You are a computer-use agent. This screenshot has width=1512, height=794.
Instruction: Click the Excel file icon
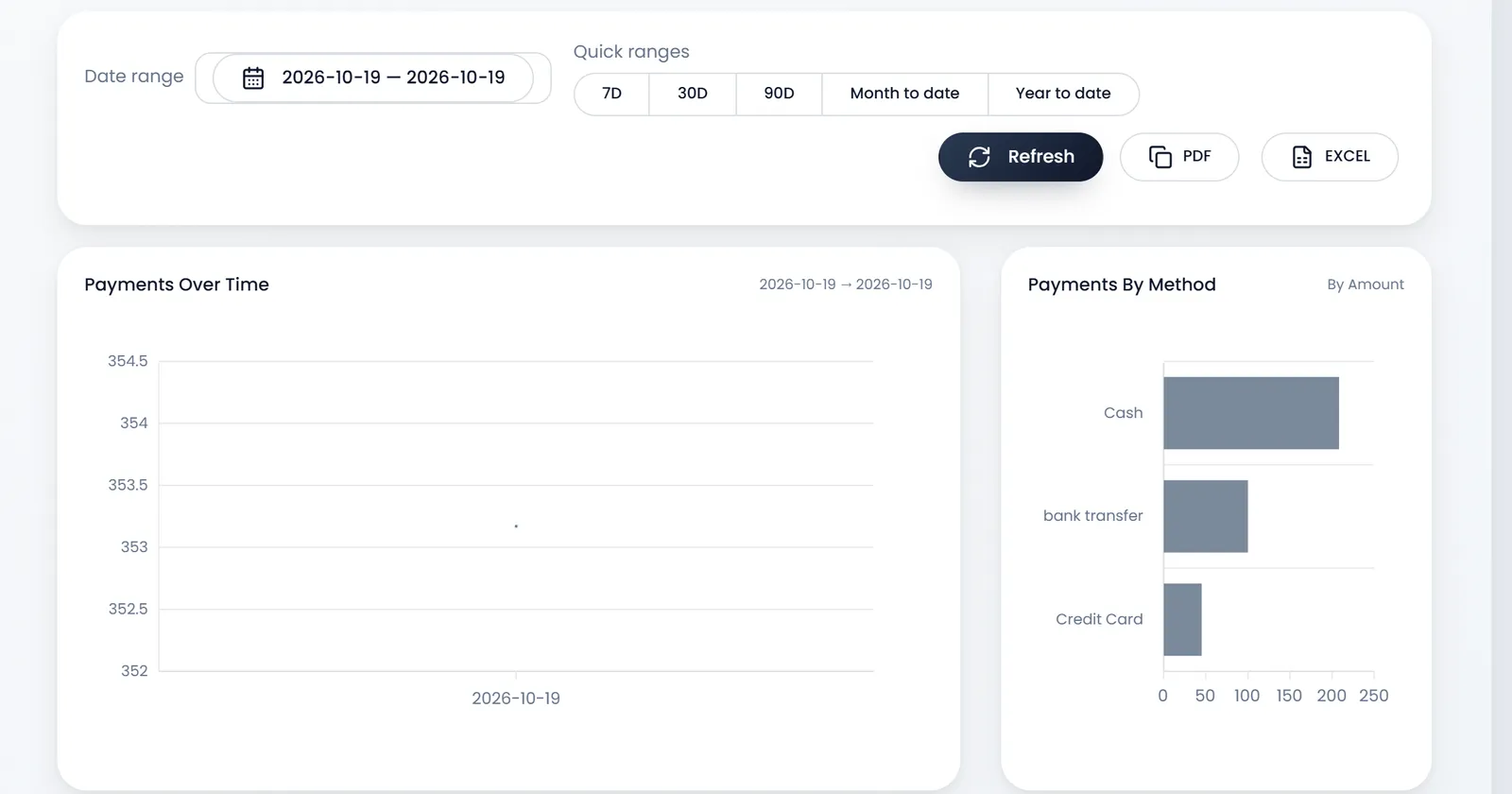pyautogui.click(x=1302, y=157)
